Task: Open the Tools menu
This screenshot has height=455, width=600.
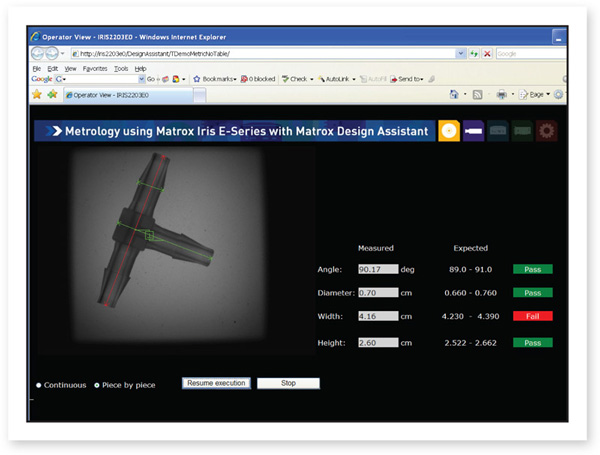Action: coord(121,68)
